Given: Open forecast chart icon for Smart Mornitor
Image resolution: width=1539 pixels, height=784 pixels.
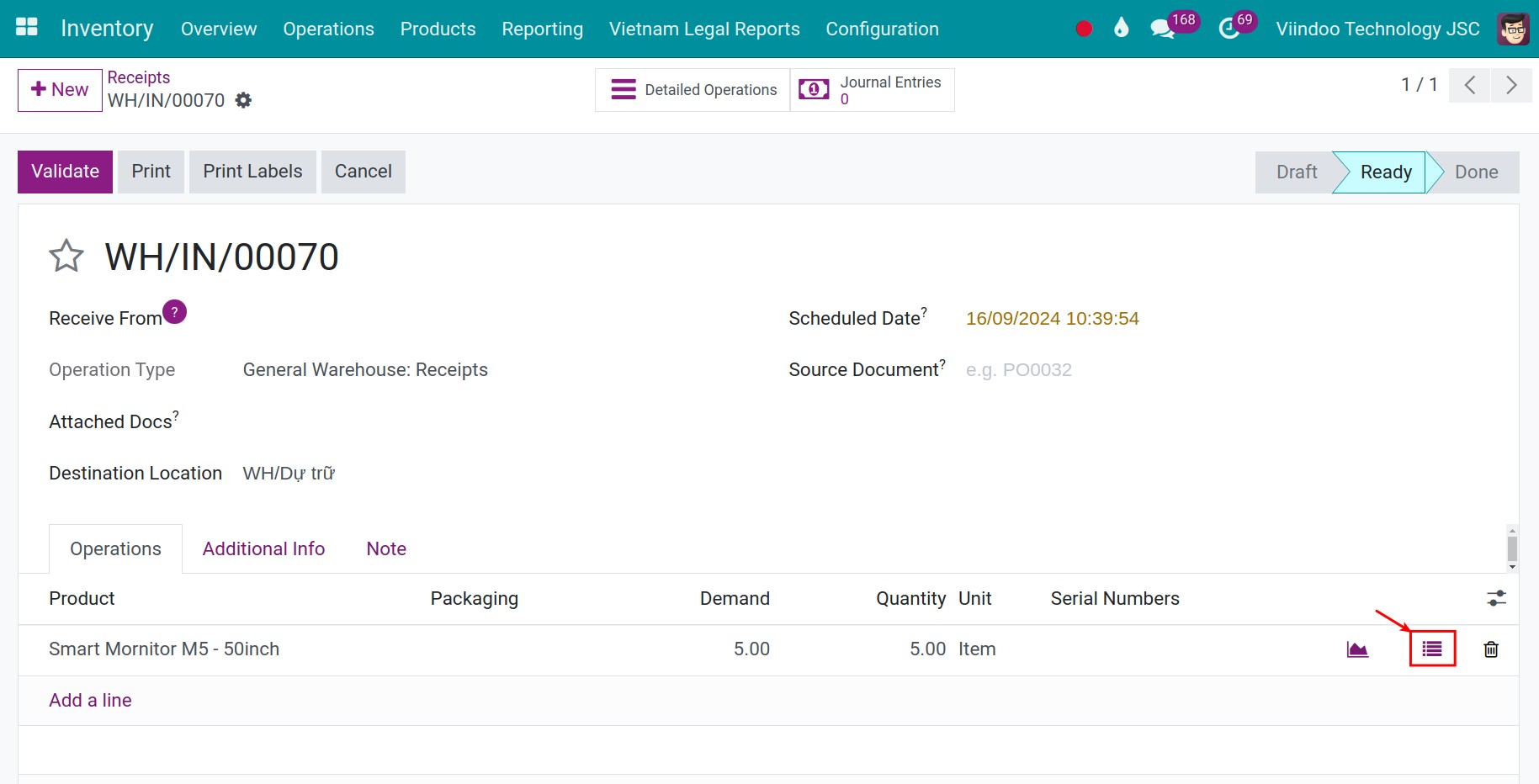Looking at the screenshot, I should (x=1357, y=649).
